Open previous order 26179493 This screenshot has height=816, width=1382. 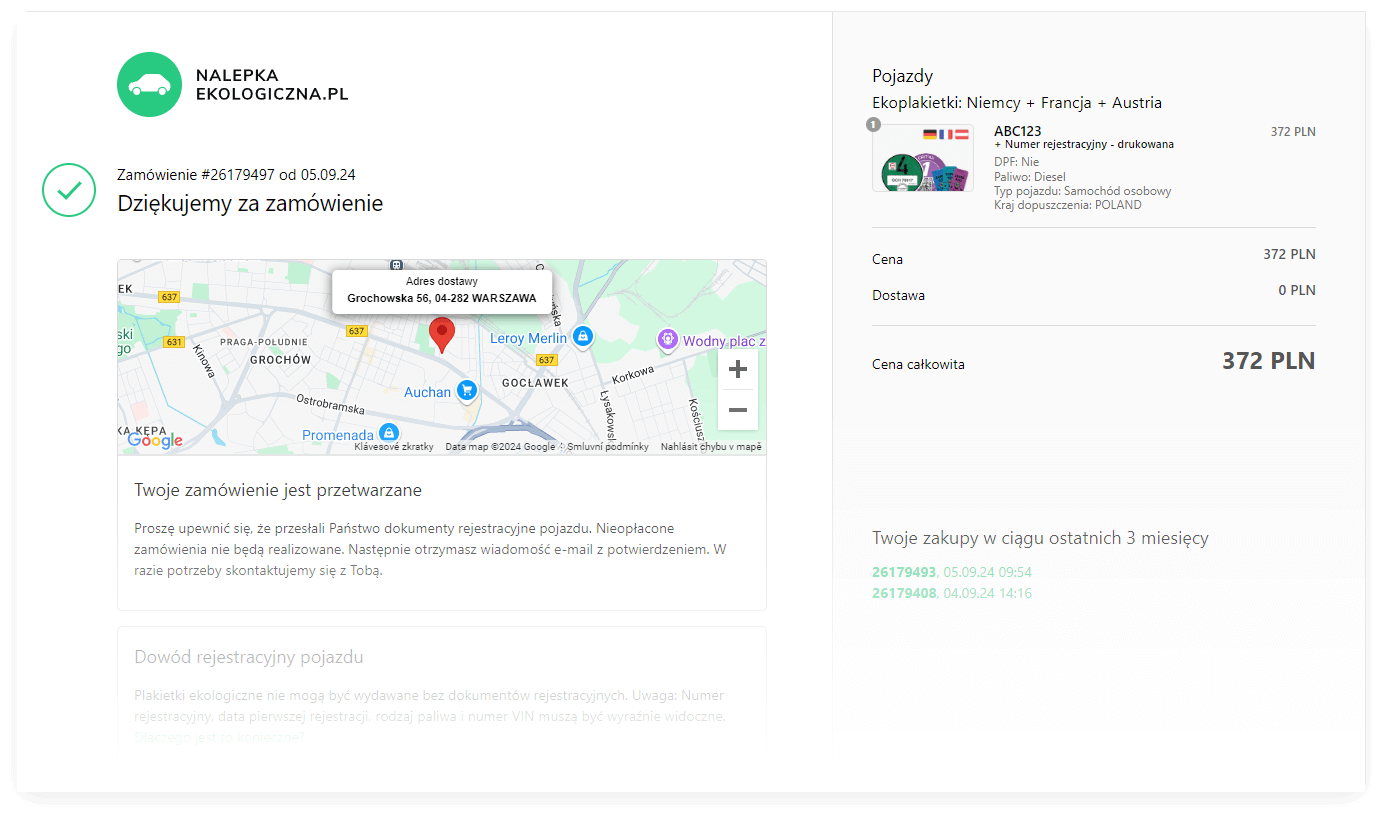pyautogui.click(x=904, y=572)
